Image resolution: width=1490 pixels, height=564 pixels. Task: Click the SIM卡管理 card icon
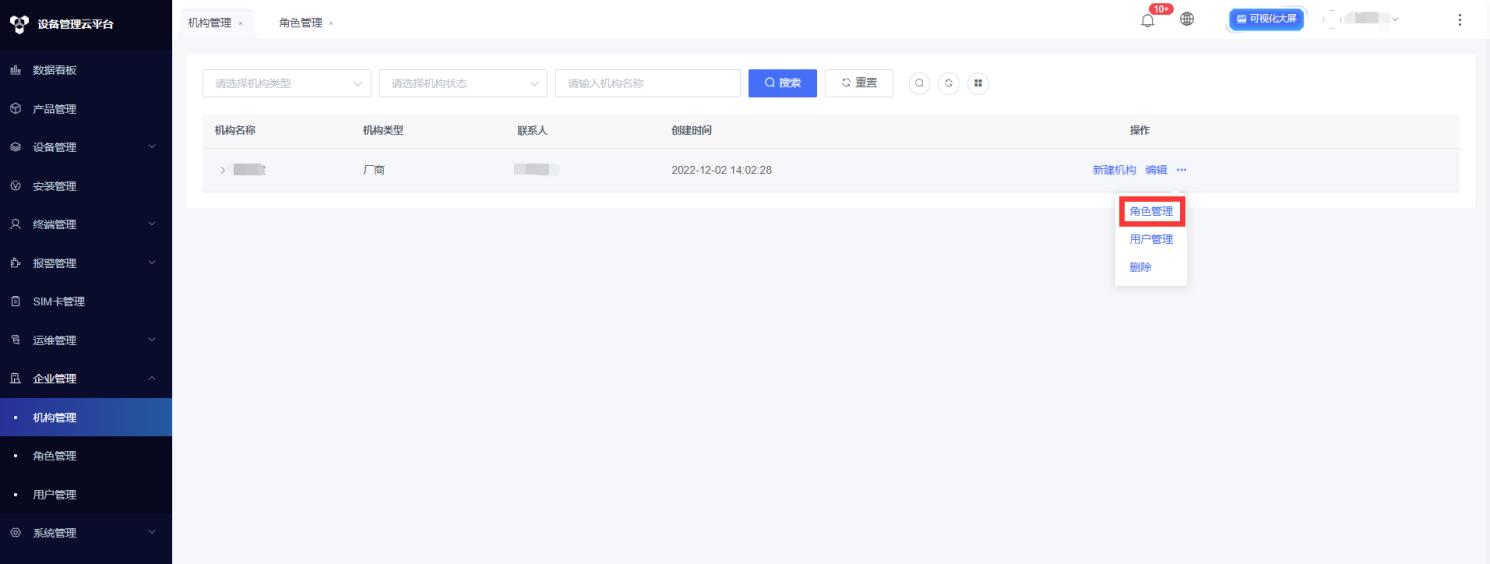[15, 301]
